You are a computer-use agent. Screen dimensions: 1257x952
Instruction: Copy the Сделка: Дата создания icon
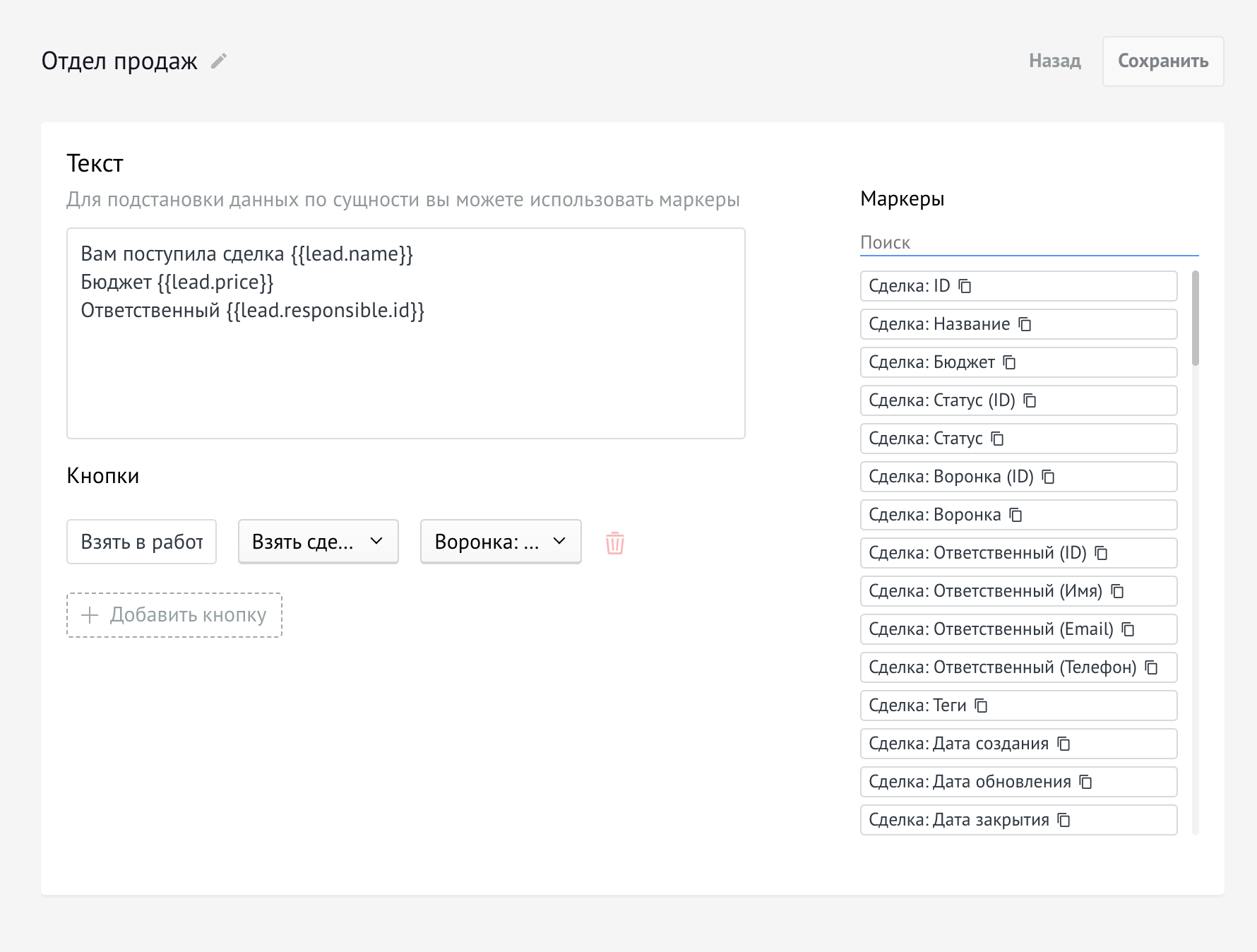pyautogui.click(x=1064, y=744)
